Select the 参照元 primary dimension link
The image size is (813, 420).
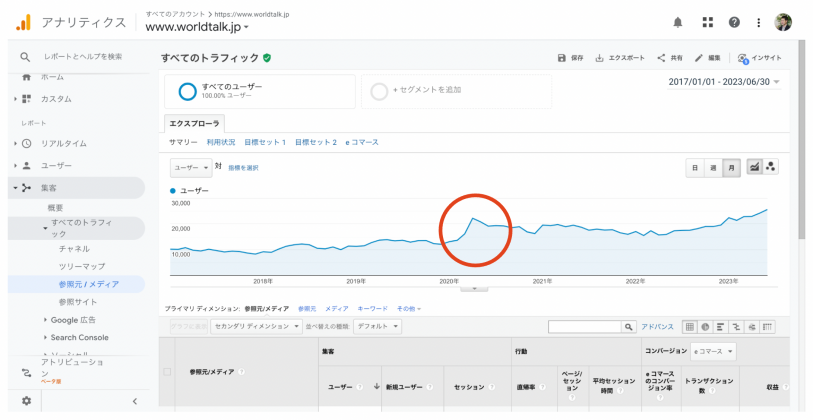tap(307, 309)
